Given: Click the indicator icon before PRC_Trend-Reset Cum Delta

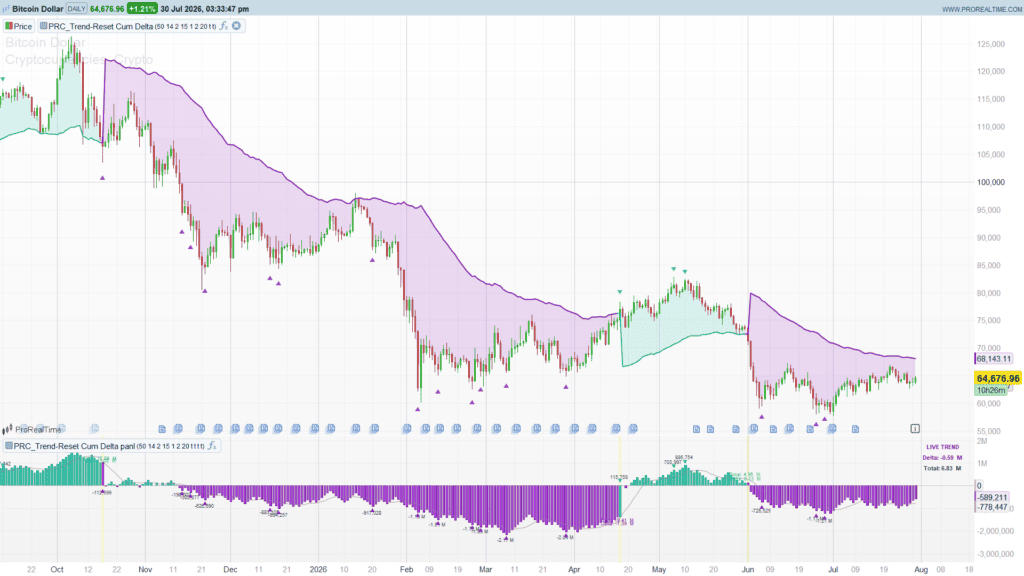Looking at the screenshot, I should (43, 26).
